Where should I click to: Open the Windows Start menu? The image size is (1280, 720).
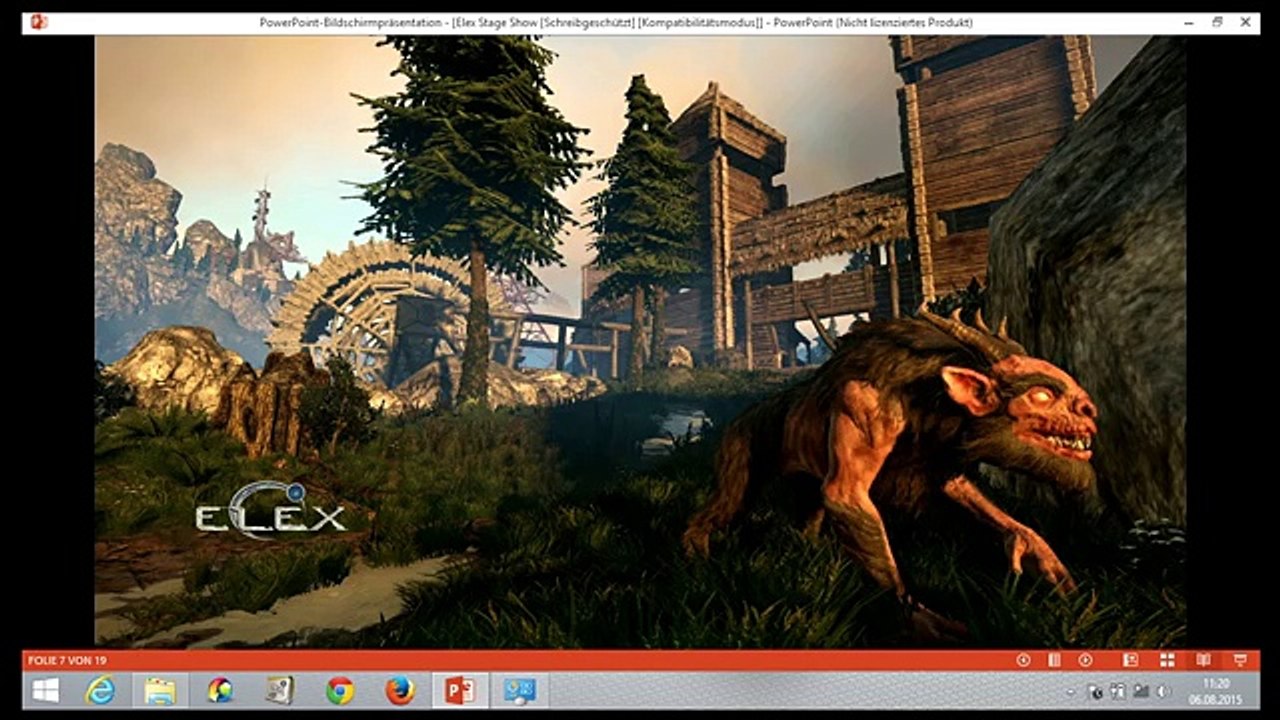point(45,690)
